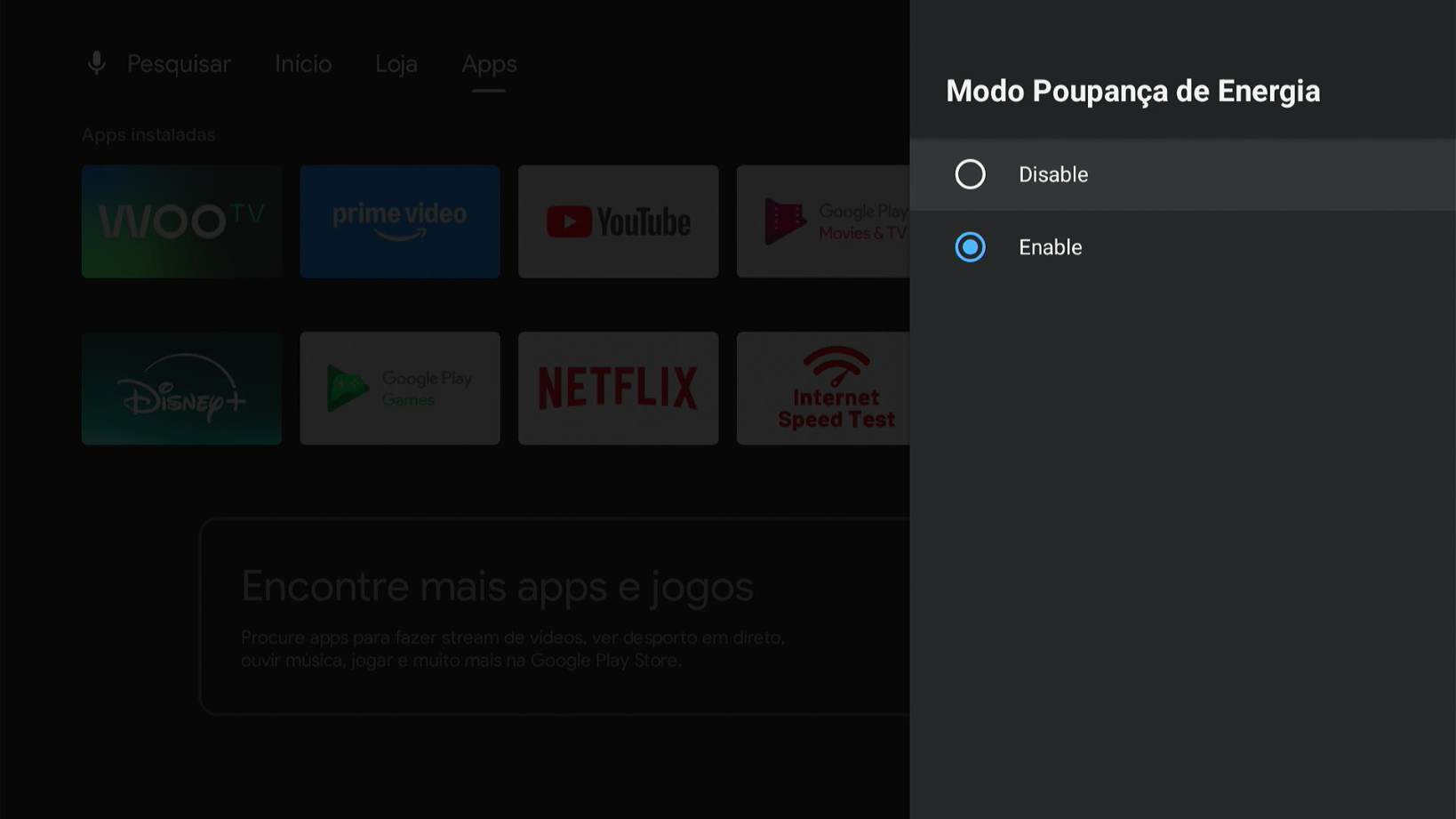Click the Modo Poupança de Energia title

[1132, 91]
